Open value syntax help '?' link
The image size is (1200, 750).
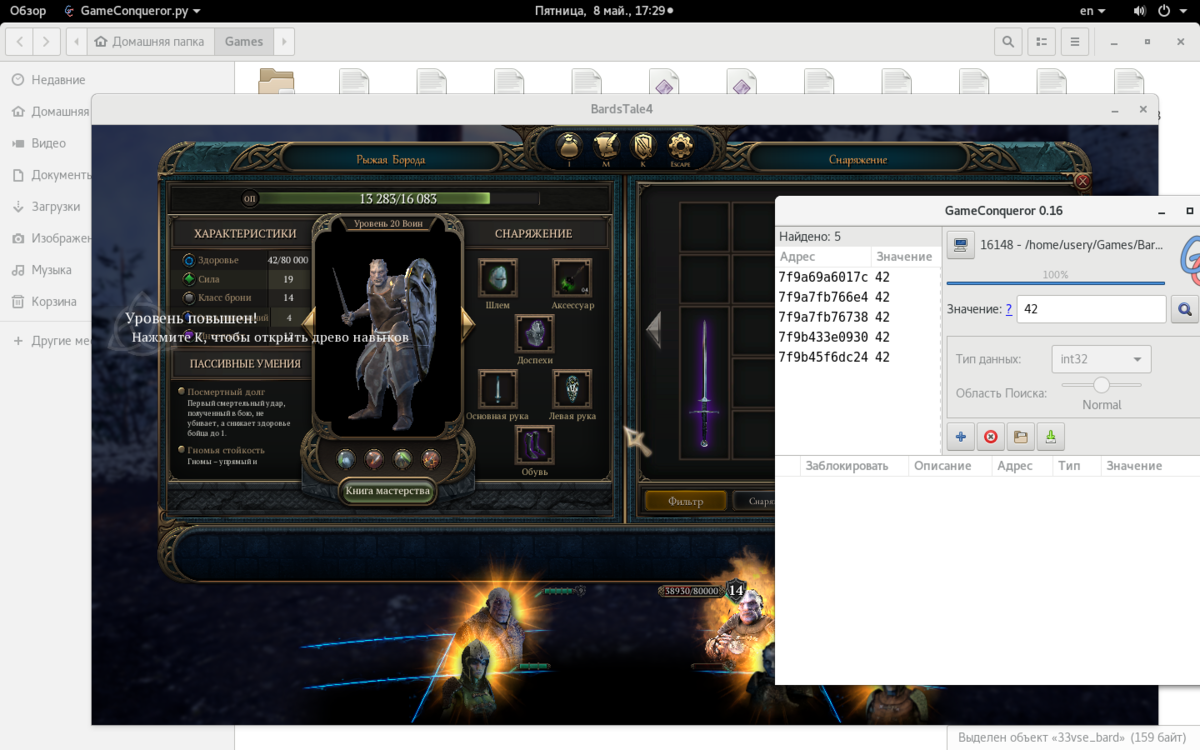1009,310
